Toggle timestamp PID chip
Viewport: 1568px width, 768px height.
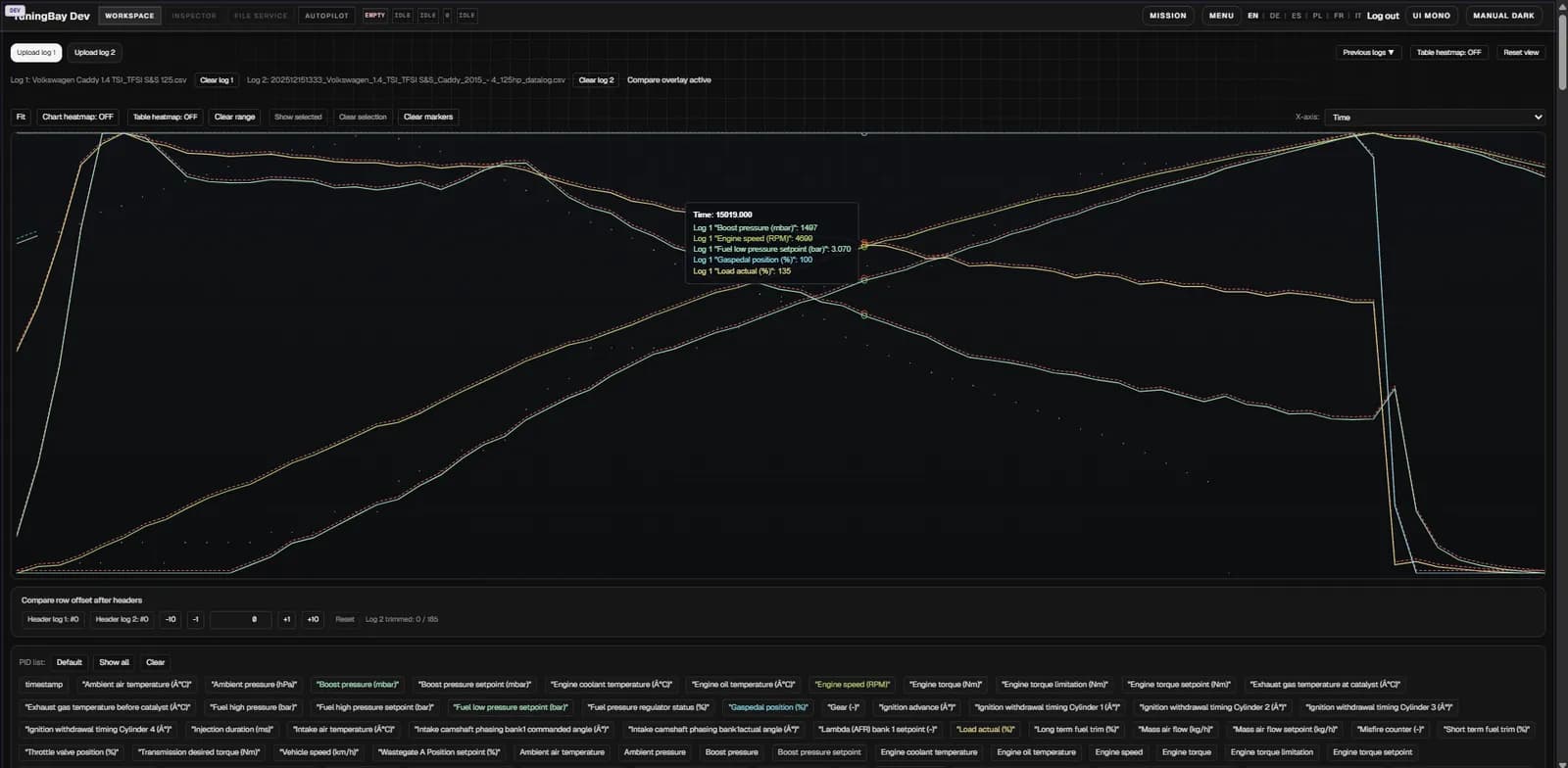point(44,685)
